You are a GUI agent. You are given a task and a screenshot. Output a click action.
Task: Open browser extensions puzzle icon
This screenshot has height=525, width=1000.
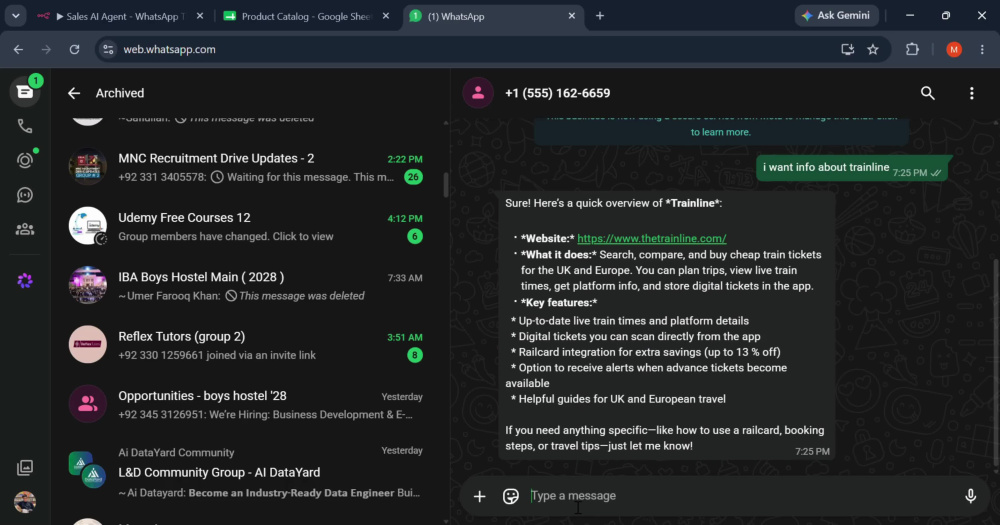click(912, 49)
